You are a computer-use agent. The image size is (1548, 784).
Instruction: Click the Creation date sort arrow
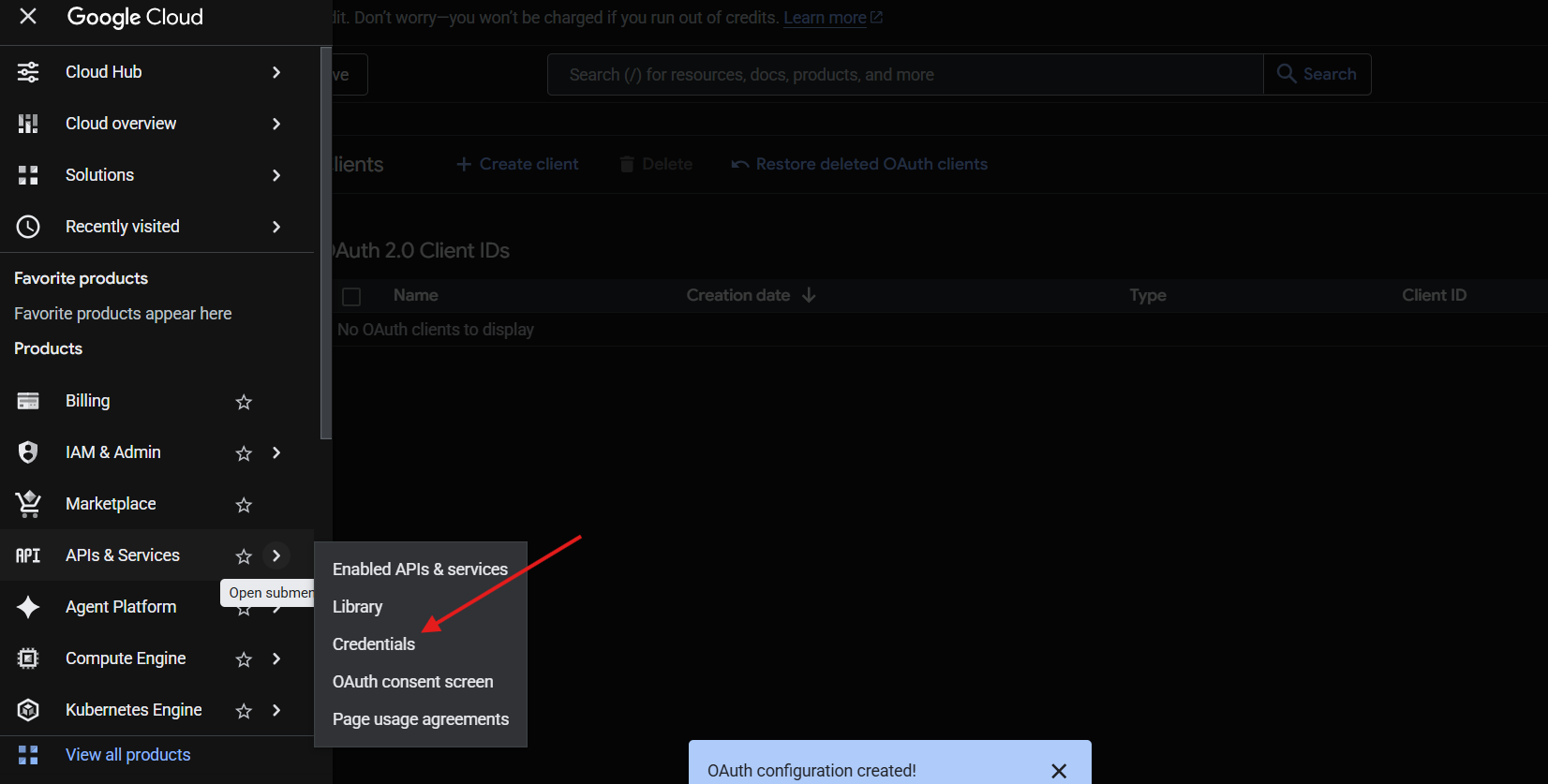[x=809, y=295]
